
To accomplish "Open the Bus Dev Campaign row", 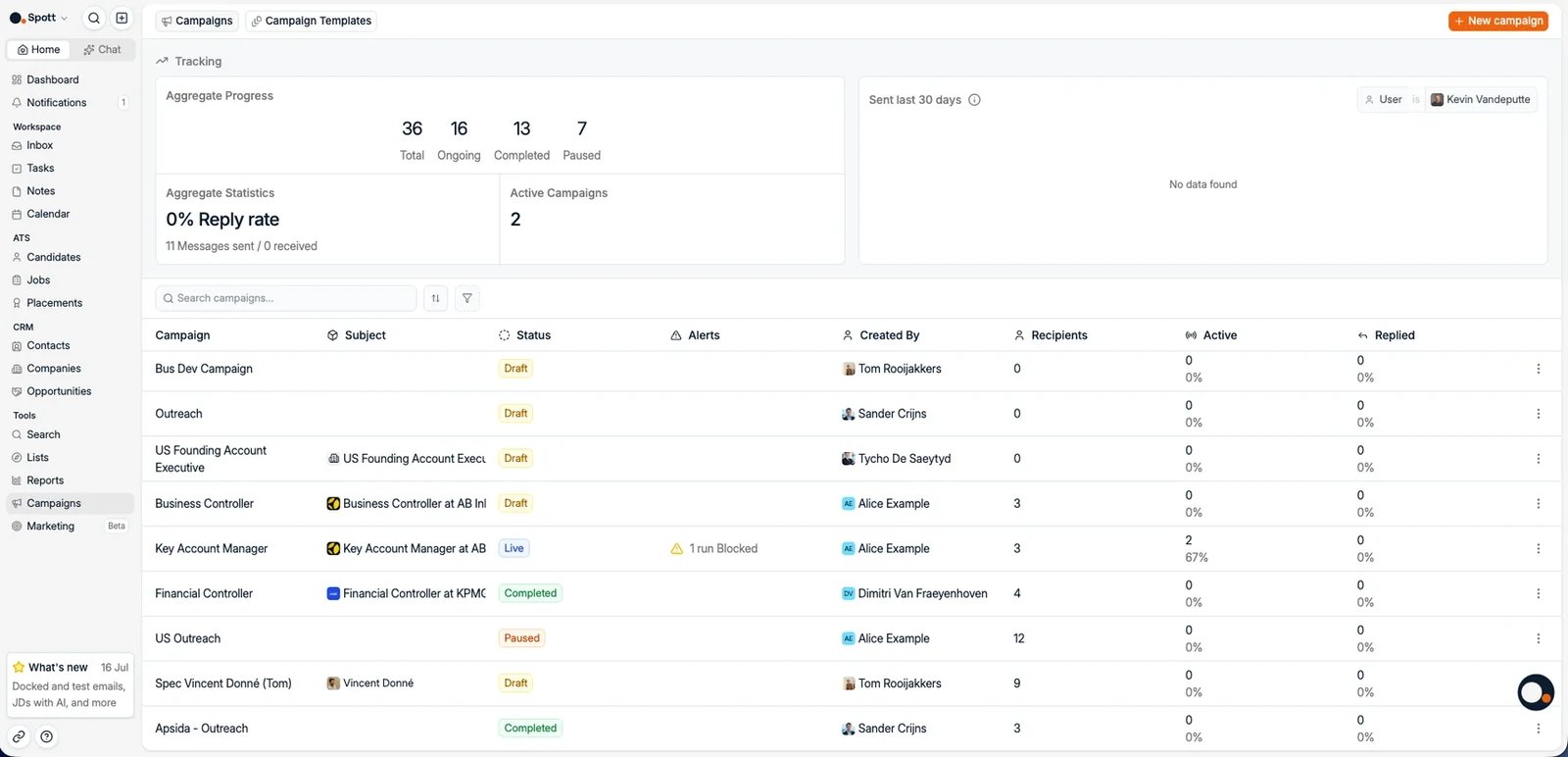I will [851, 369].
